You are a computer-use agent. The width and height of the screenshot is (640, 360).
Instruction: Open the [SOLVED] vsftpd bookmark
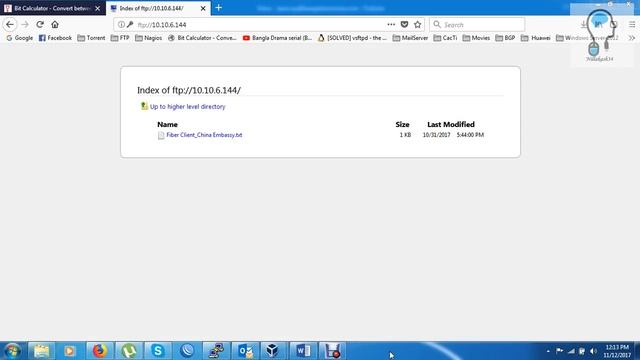tap(352, 38)
